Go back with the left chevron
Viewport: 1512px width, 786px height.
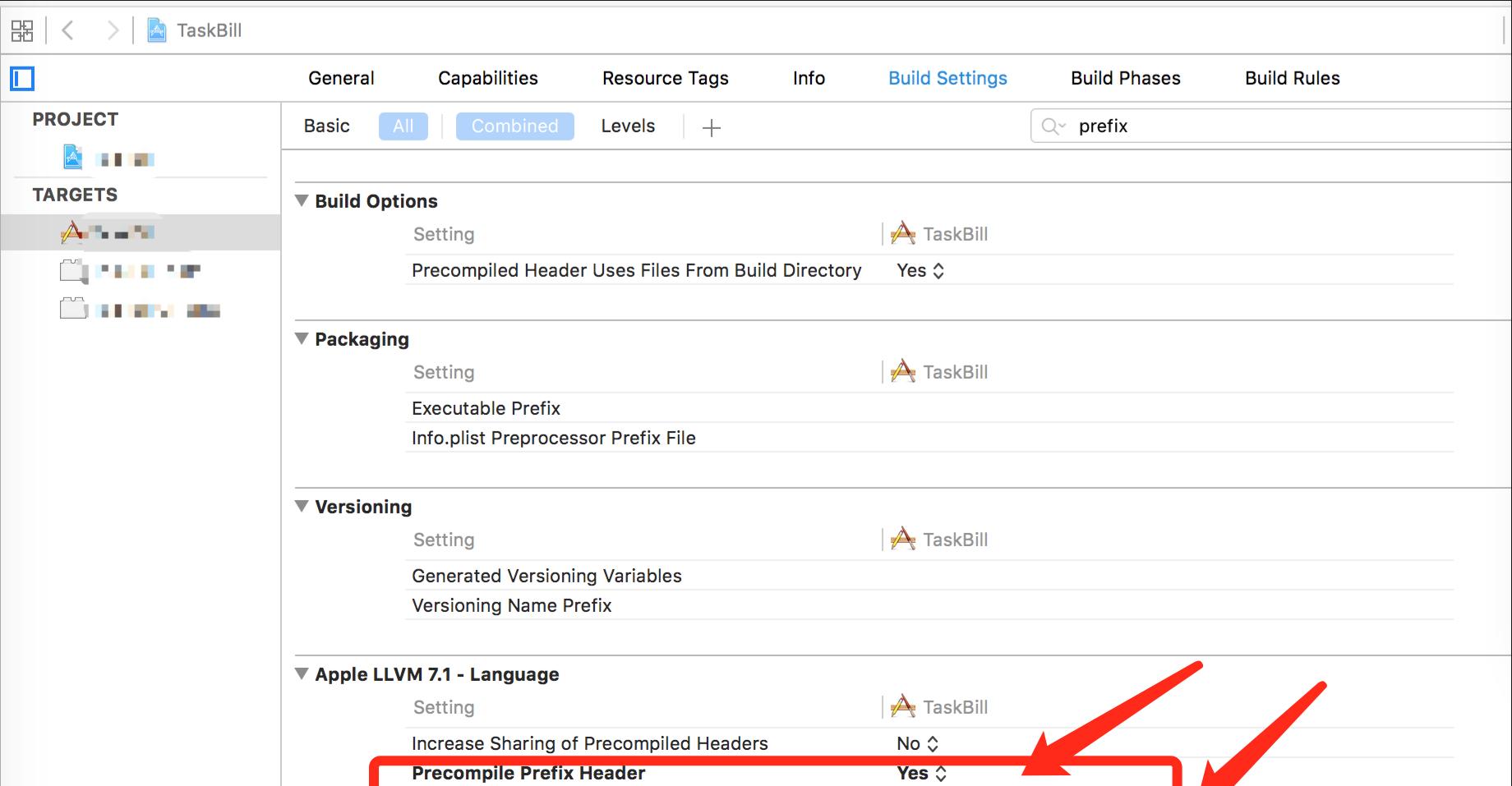68,30
